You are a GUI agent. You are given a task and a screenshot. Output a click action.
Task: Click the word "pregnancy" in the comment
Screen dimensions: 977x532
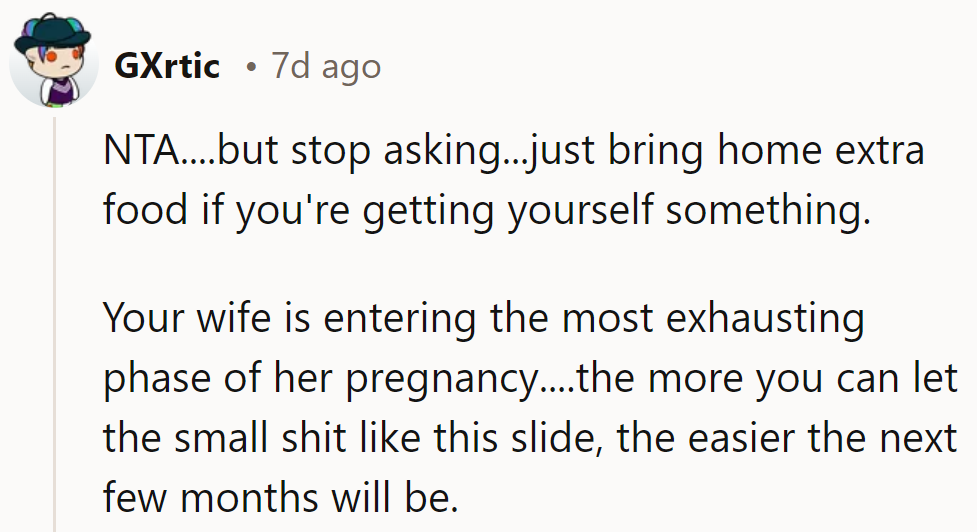(x=442, y=380)
